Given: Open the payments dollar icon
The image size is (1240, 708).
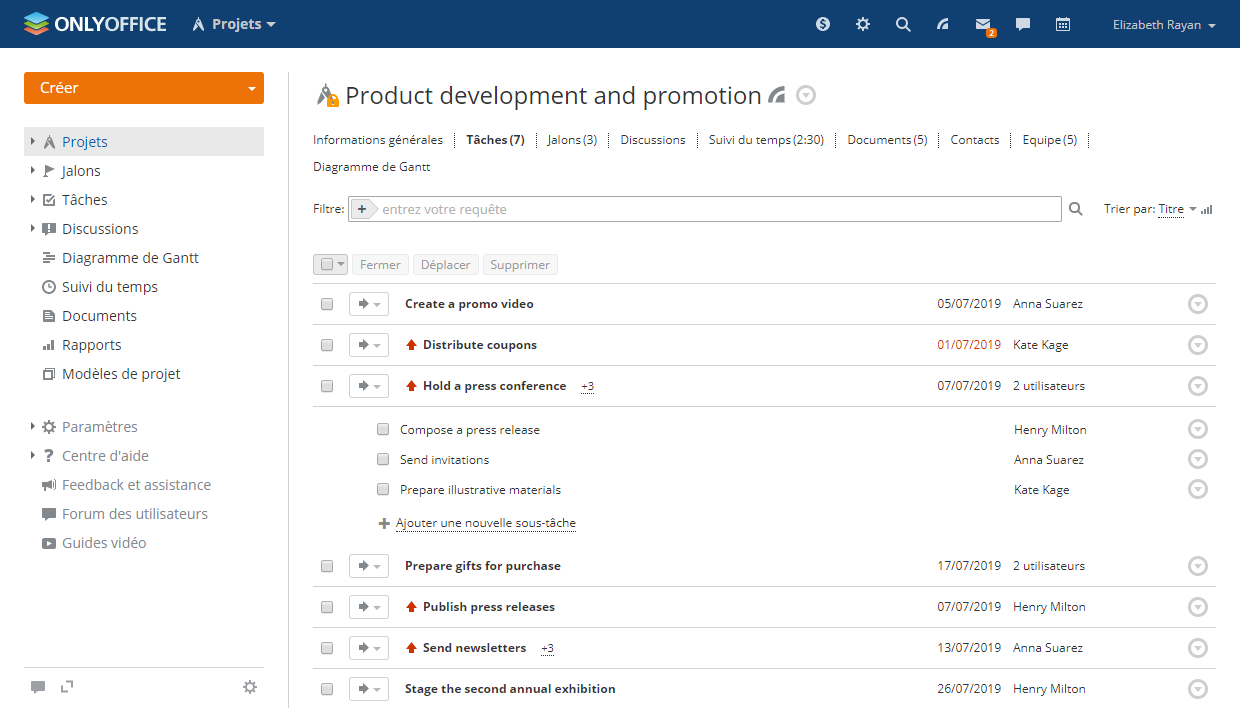Looking at the screenshot, I should point(823,24).
